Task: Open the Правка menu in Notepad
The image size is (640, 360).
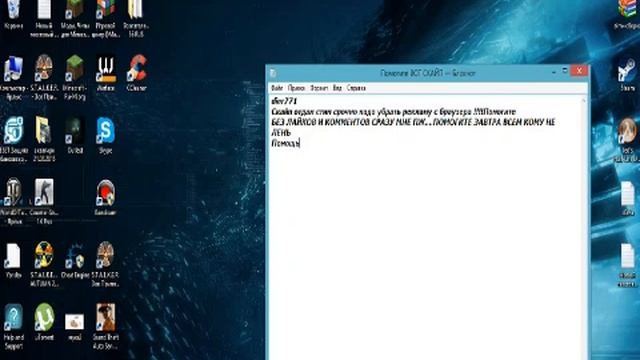Action: pyautogui.click(x=296, y=88)
